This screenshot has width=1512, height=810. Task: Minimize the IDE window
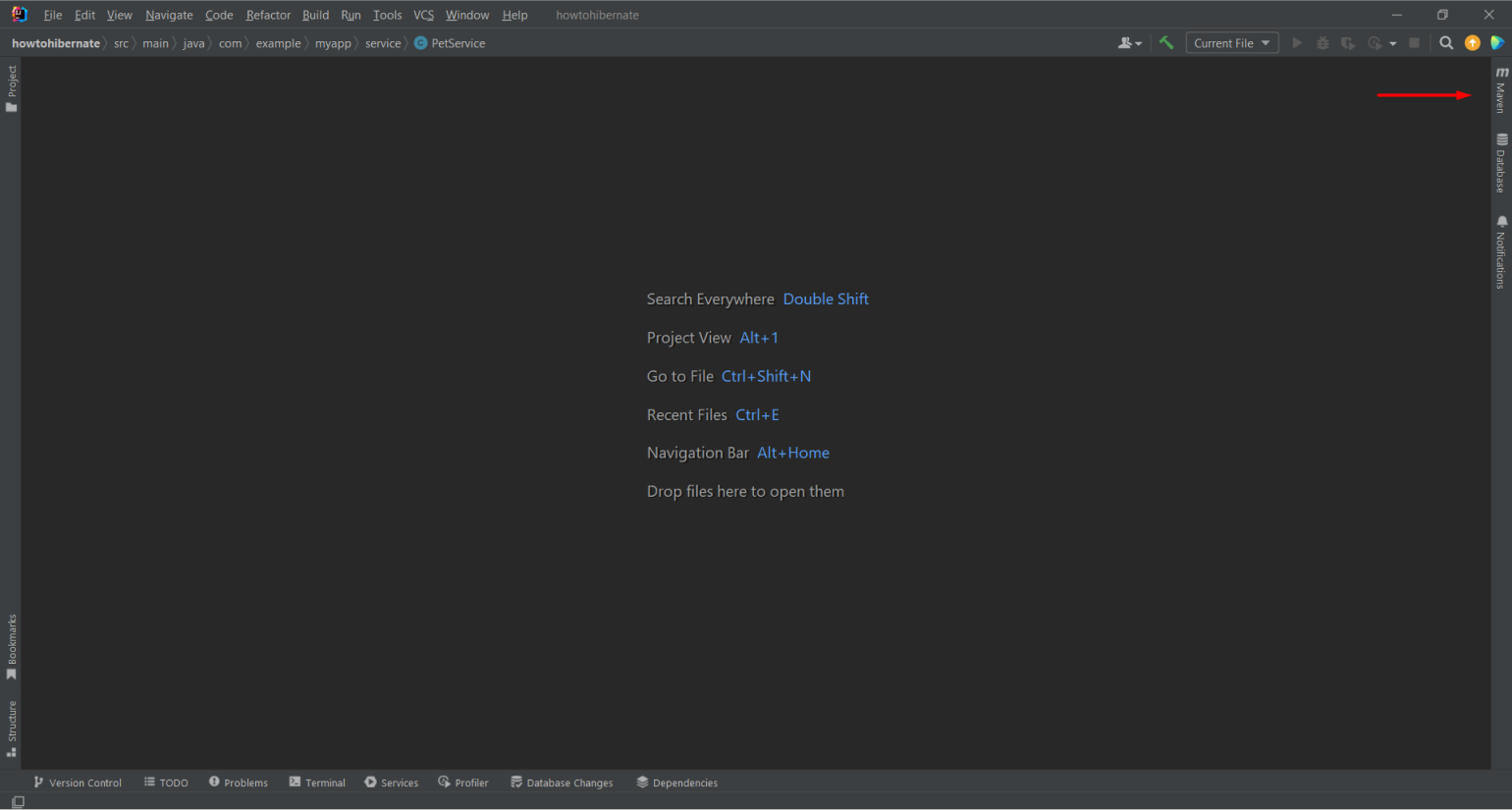click(1396, 15)
